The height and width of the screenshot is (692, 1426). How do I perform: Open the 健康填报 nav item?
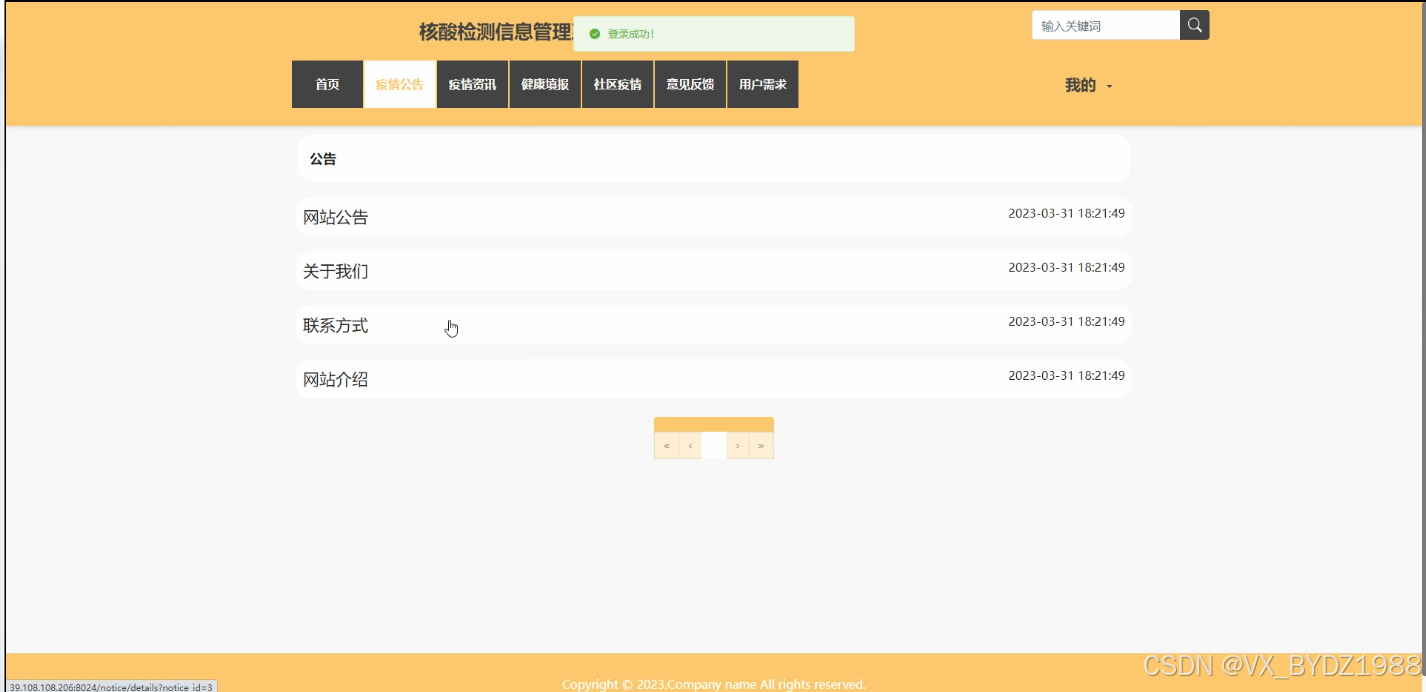pos(545,84)
